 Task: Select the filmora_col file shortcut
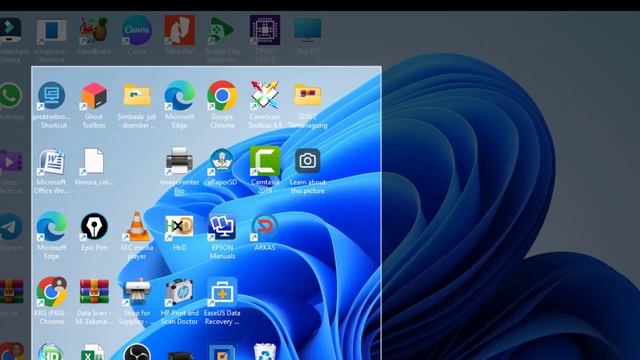[94, 162]
